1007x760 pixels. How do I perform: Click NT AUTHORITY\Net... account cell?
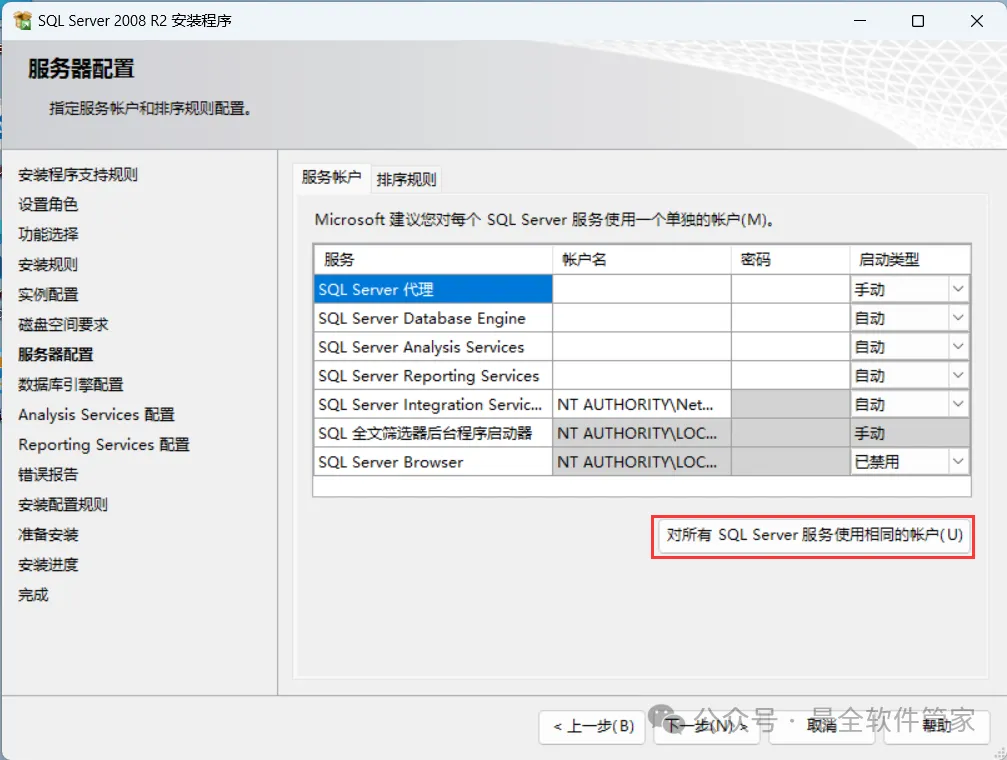click(x=642, y=404)
